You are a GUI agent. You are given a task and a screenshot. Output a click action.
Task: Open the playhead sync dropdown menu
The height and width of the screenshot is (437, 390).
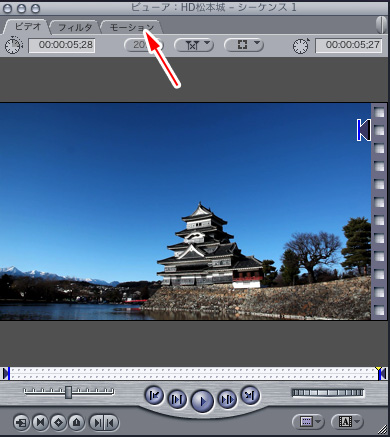tap(194, 45)
